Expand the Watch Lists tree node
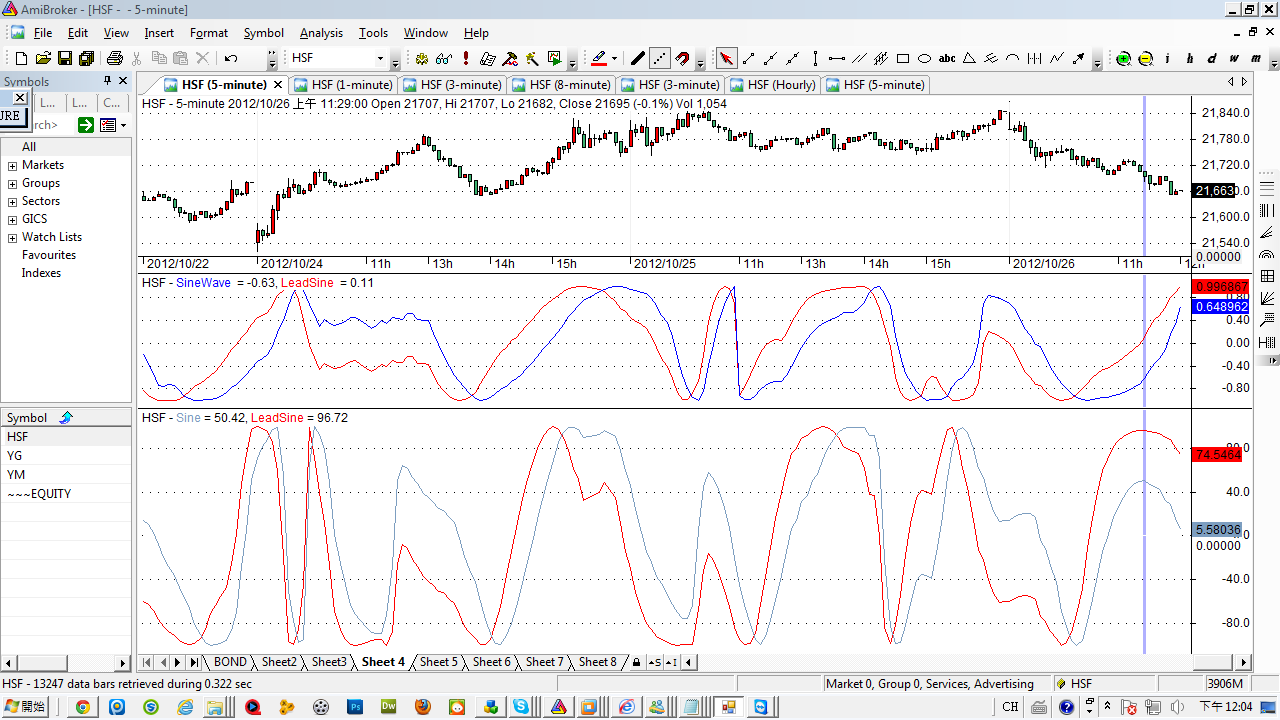Screen dimensions: 1280x720 click(13, 238)
